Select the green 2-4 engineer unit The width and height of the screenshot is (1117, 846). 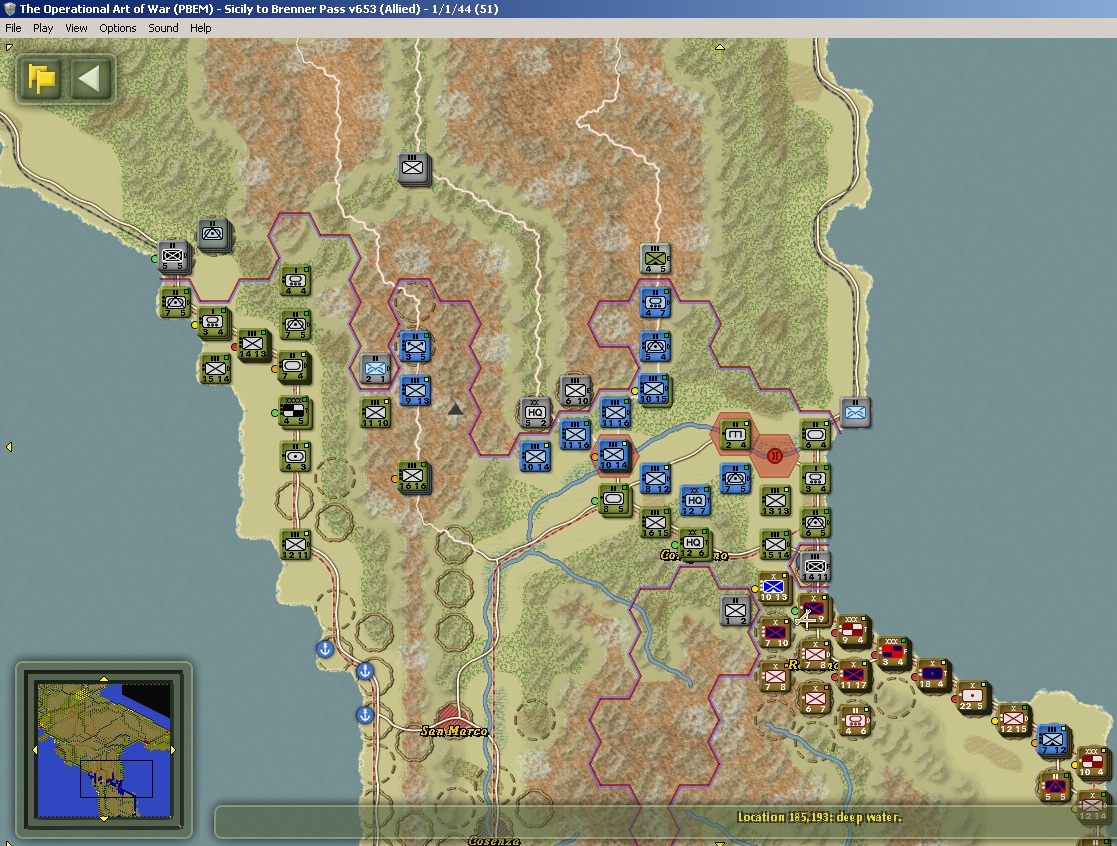[x=735, y=435]
